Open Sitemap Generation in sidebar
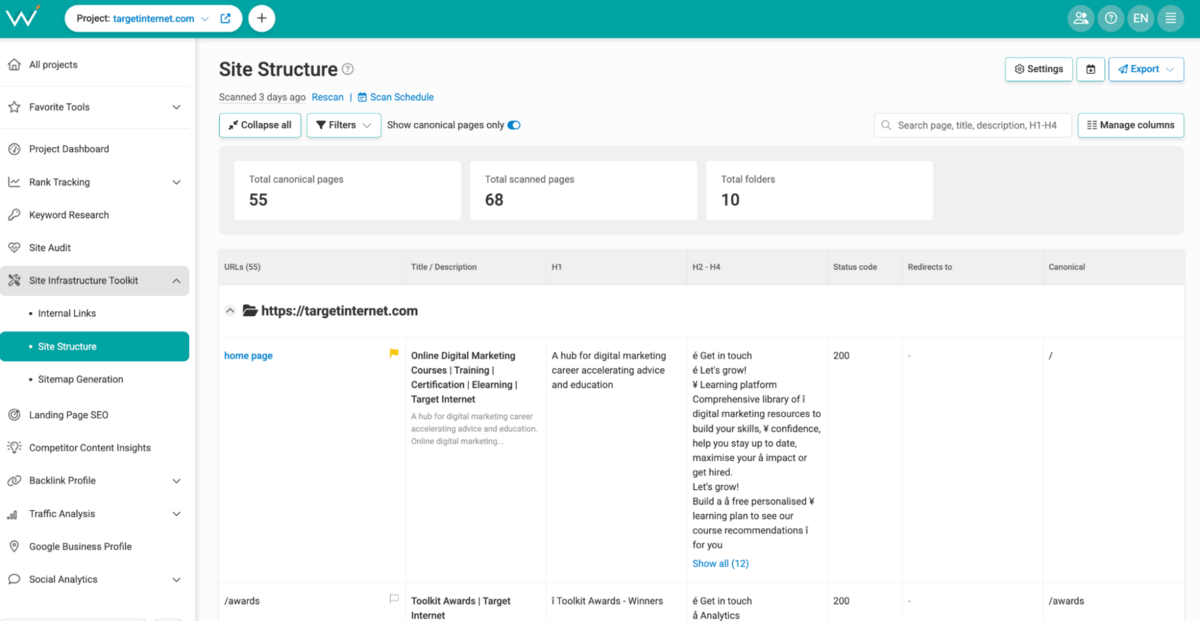This screenshot has width=1200, height=621. (x=81, y=380)
